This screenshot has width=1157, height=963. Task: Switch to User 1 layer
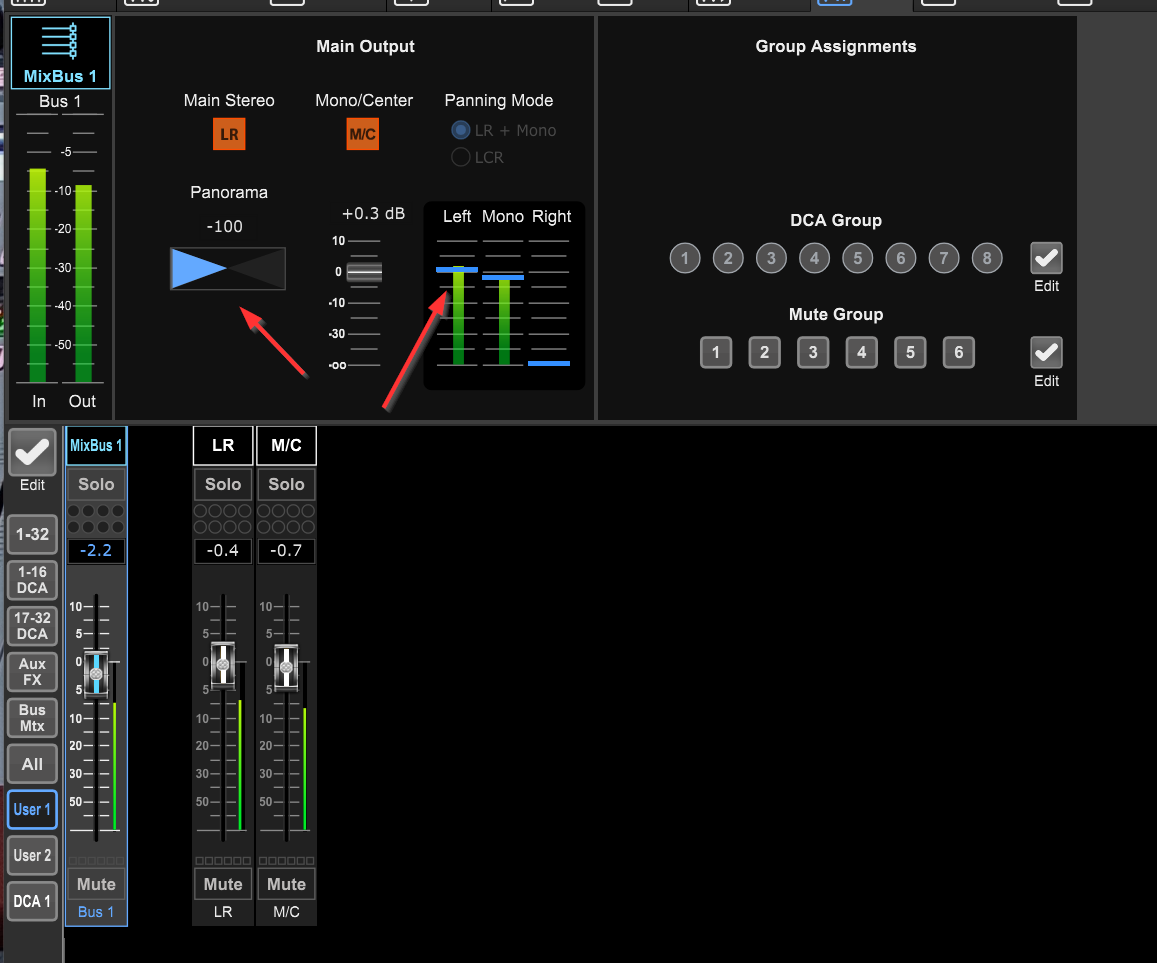[32, 810]
